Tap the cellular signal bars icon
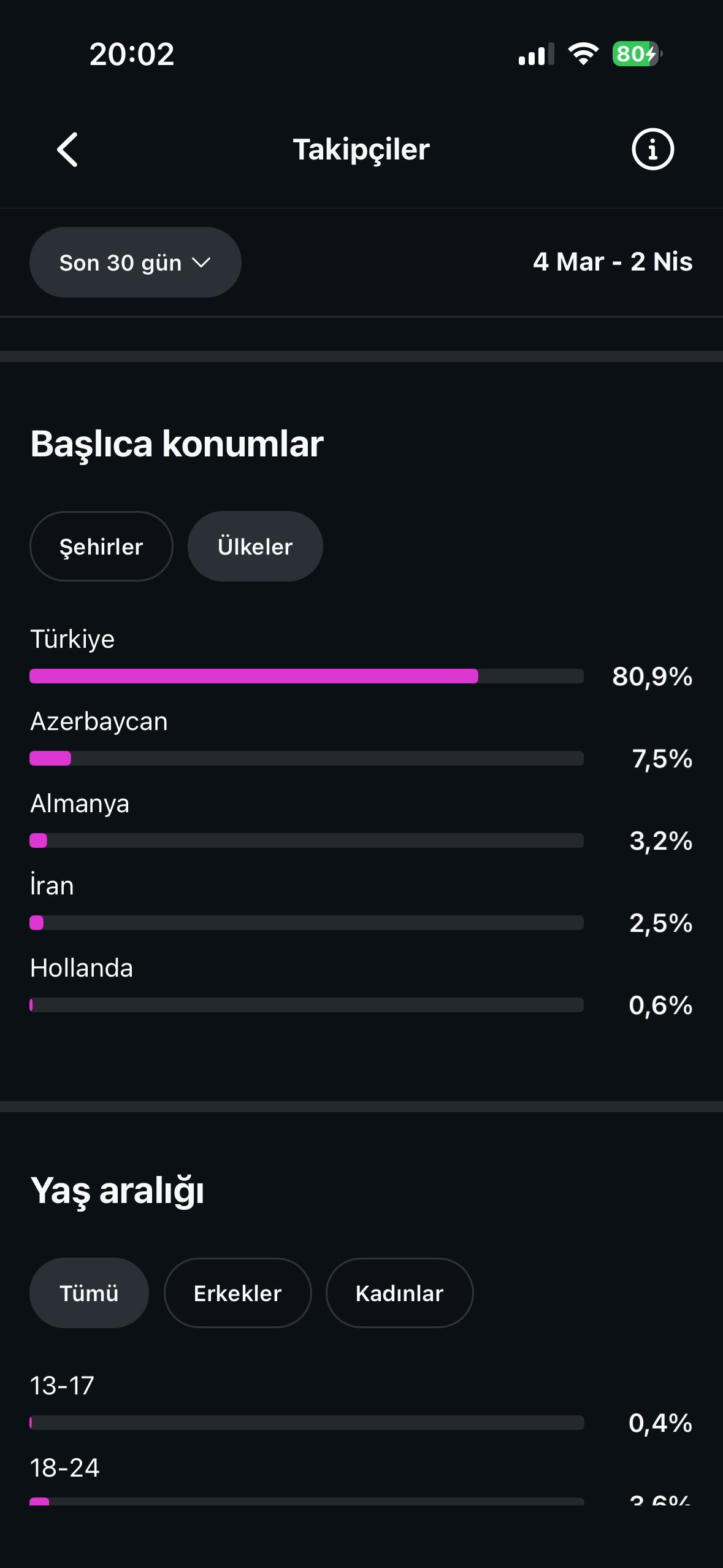This screenshot has height=1568, width=723. [x=536, y=54]
